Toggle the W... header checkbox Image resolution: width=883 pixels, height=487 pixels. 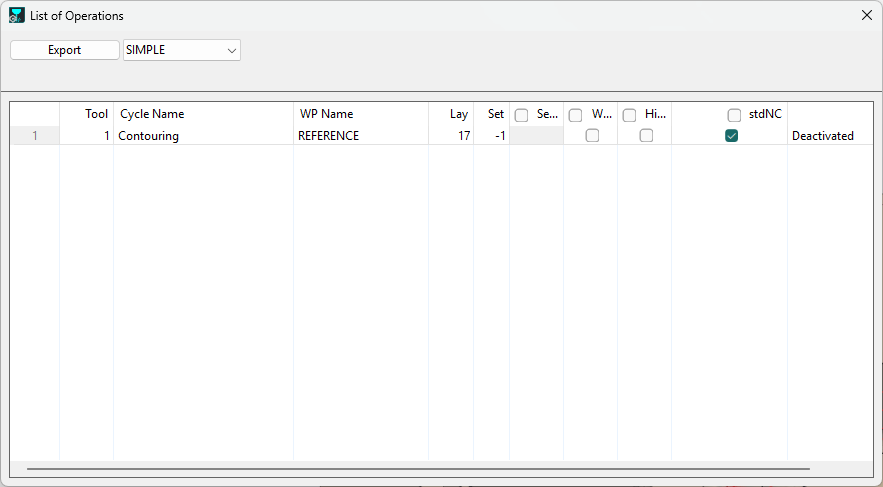pos(575,115)
